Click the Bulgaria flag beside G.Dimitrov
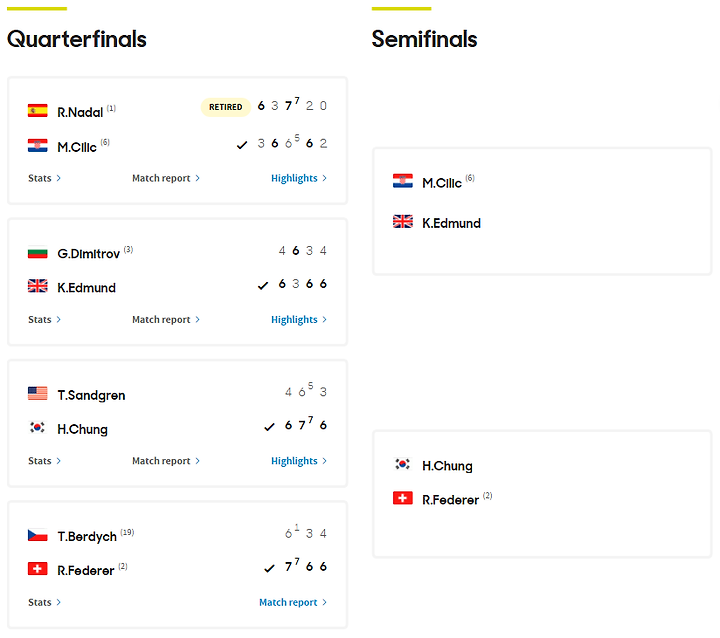The image size is (720, 638). pyautogui.click(x=37, y=252)
